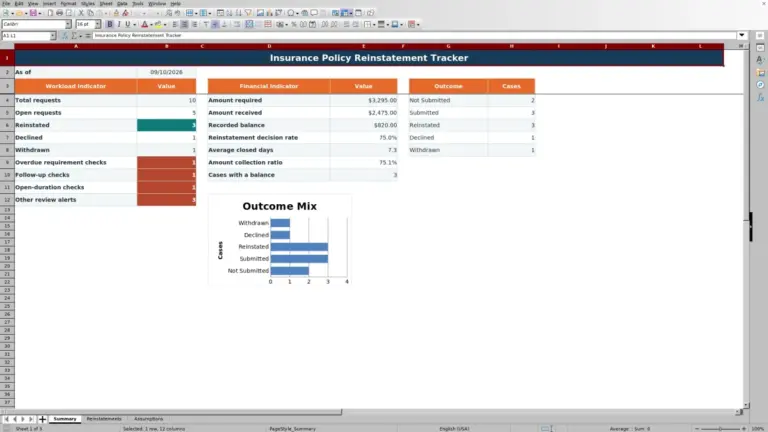Open font color dropdown arrow
The width and height of the screenshot is (768, 432).
point(151,24)
